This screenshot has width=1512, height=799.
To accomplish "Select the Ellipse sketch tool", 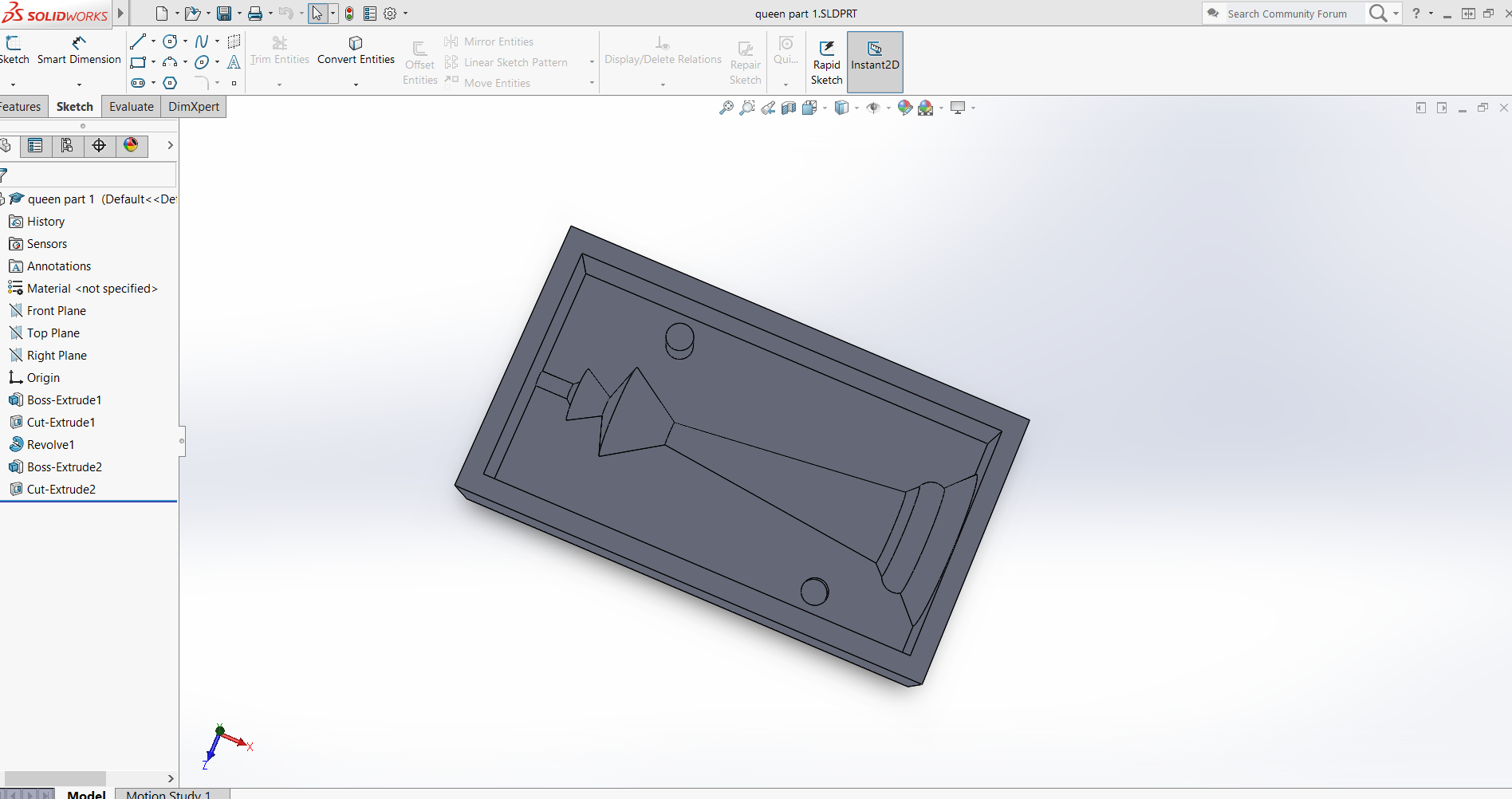I will pyautogui.click(x=202, y=62).
